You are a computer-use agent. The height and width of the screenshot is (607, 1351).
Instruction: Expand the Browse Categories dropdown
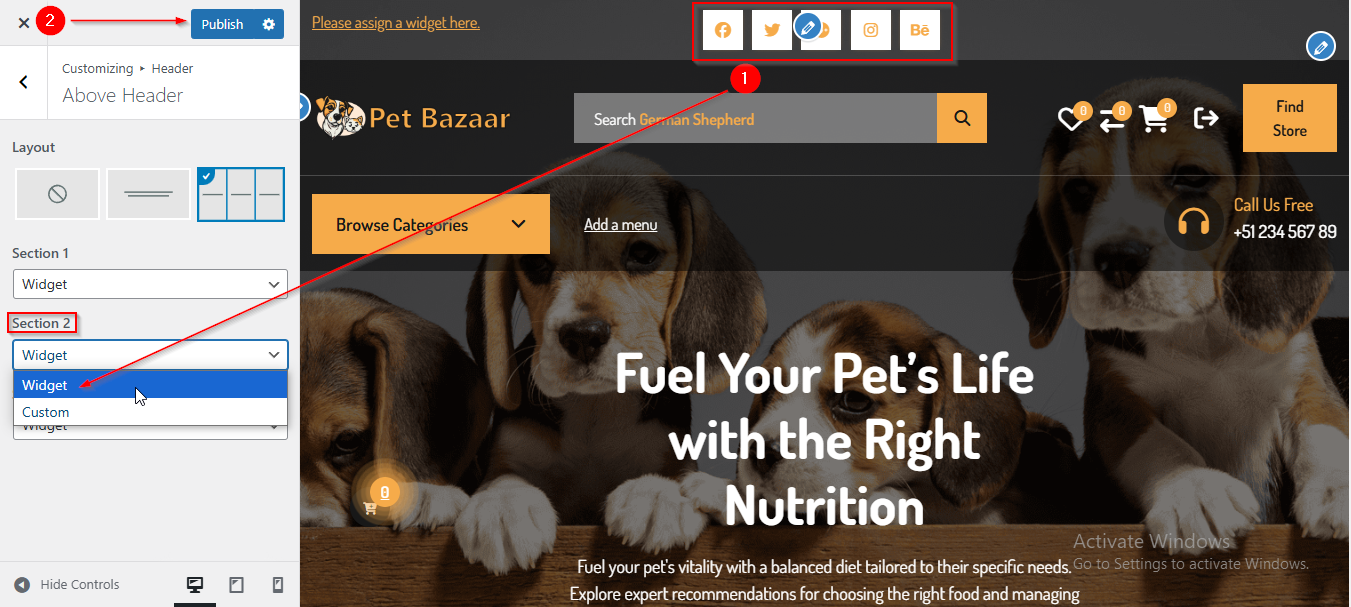point(431,224)
